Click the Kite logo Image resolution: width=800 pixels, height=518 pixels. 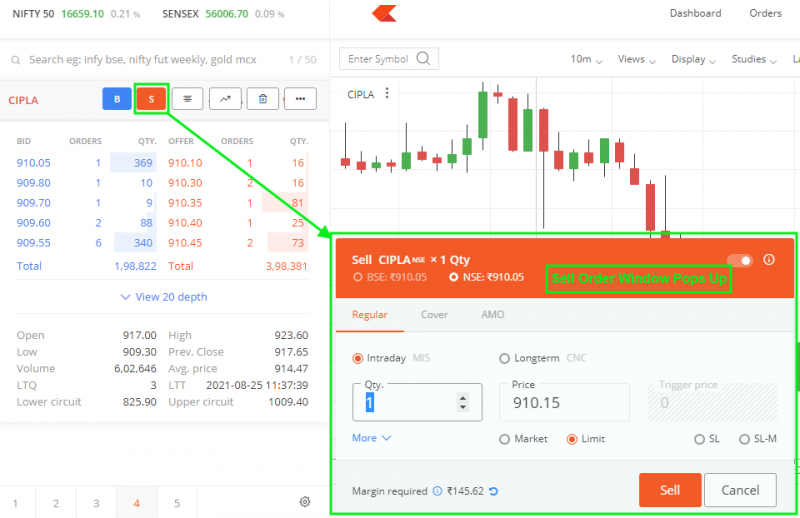click(385, 13)
